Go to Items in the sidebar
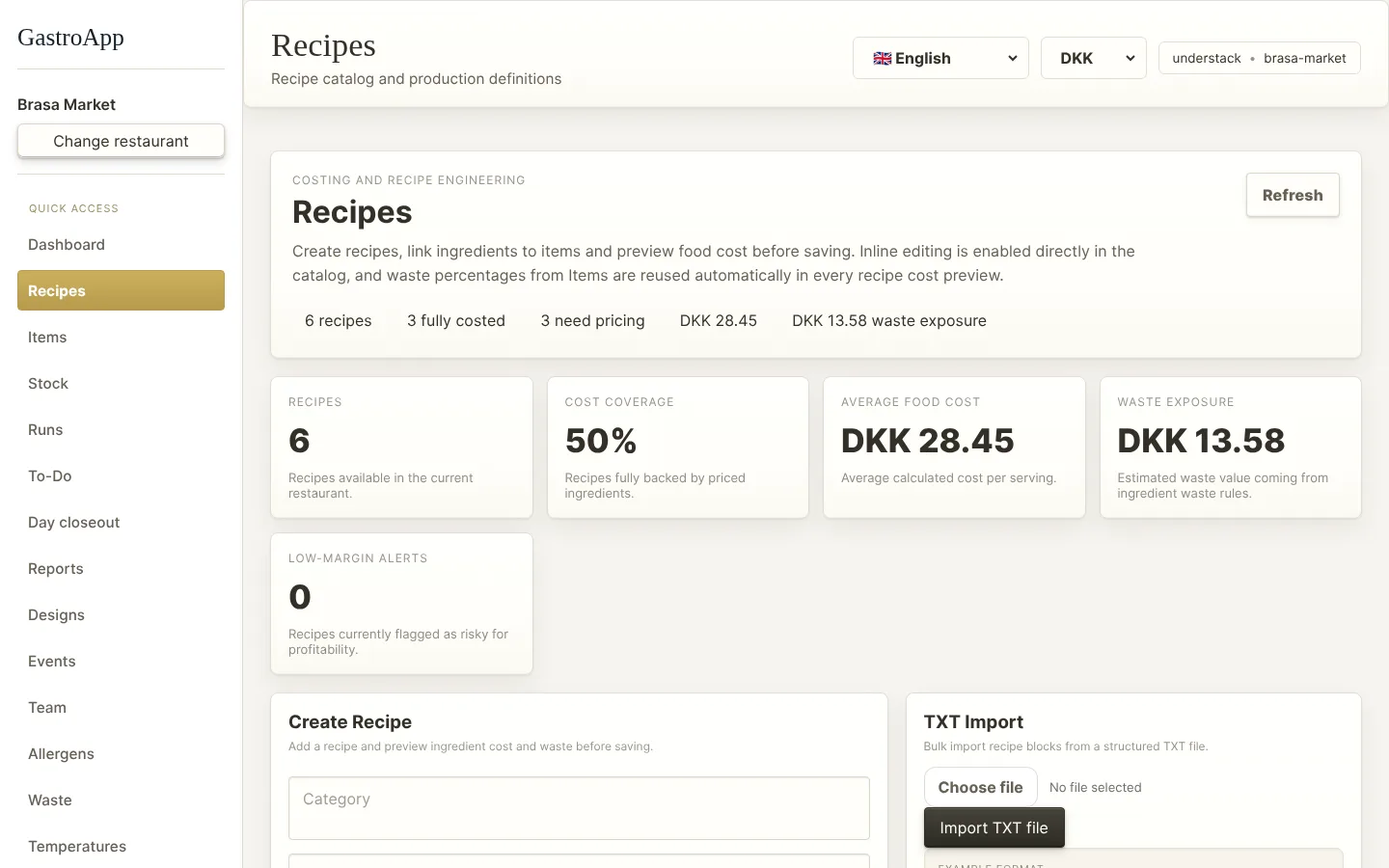 click(121, 338)
